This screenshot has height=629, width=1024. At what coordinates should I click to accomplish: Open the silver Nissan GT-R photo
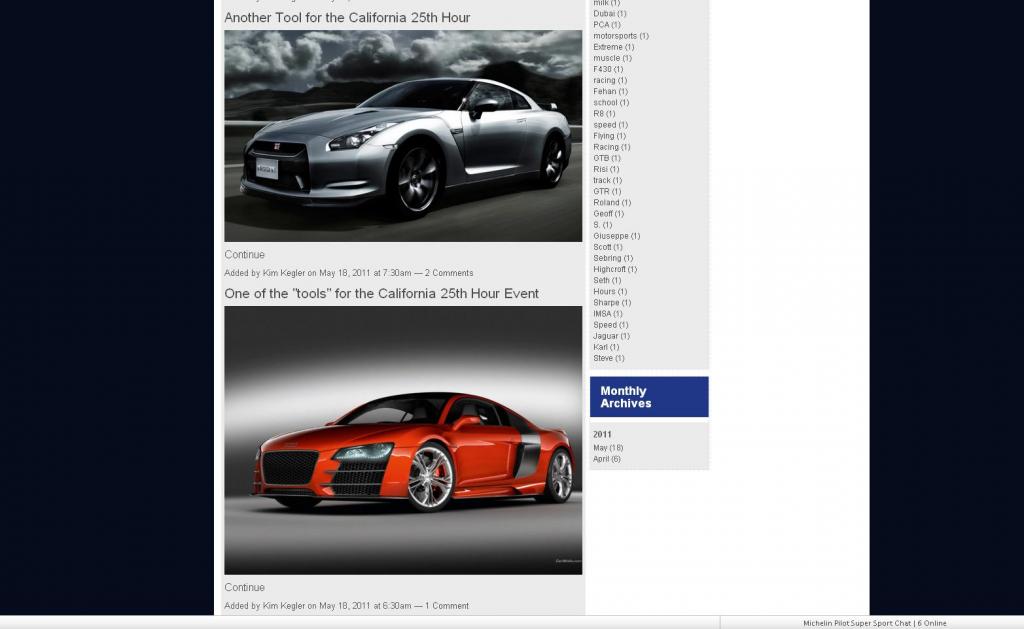403,136
